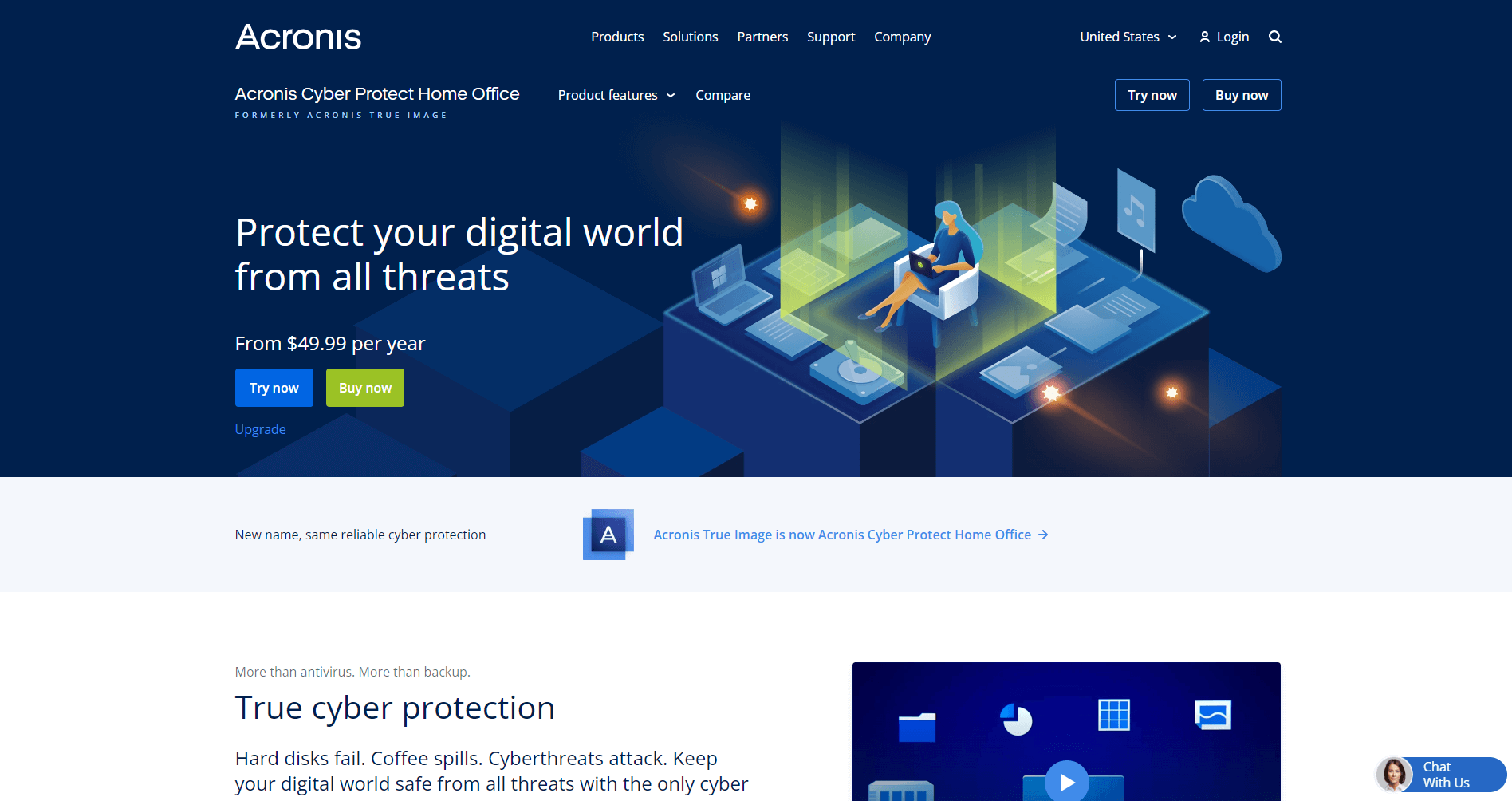Click the product video thumbnail
1512x801 pixels.
pyautogui.click(x=1066, y=732)
